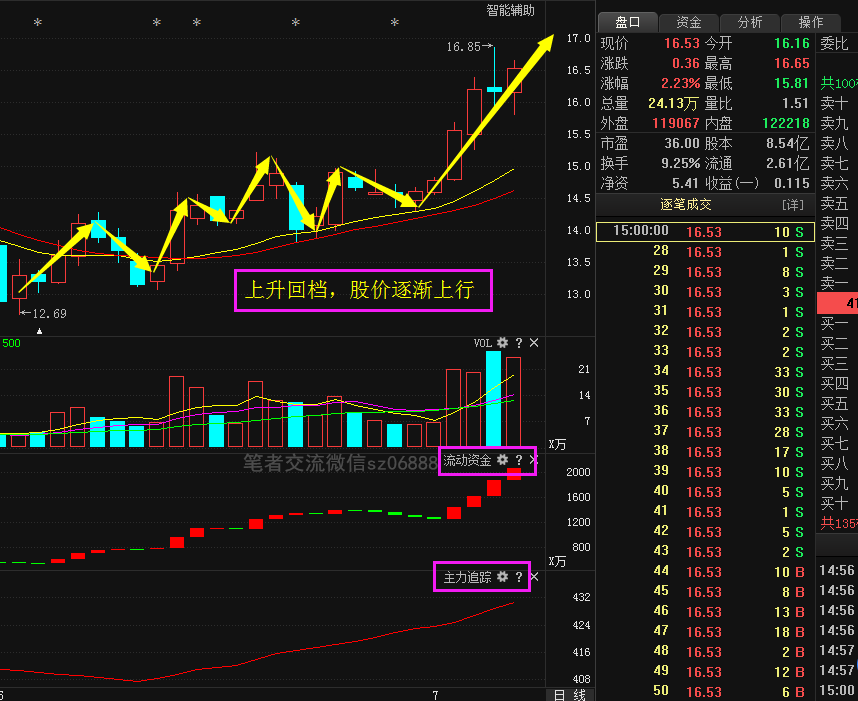Click the 外盘 value 119067

click(676, 123)
